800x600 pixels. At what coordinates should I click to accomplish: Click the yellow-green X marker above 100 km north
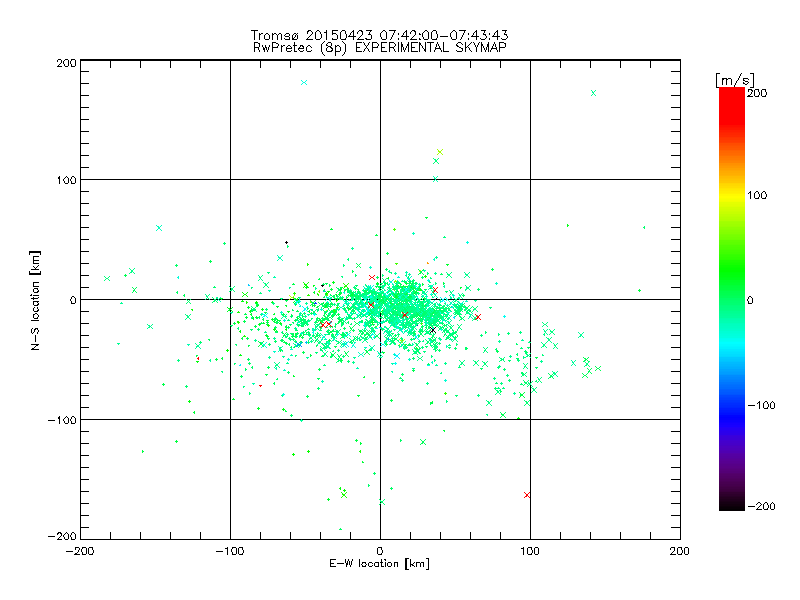tap(440, 152)
